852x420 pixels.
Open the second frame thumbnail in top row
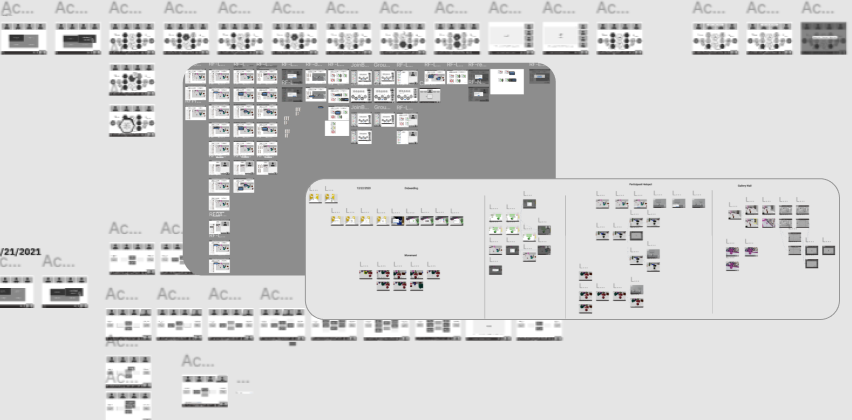78,39
